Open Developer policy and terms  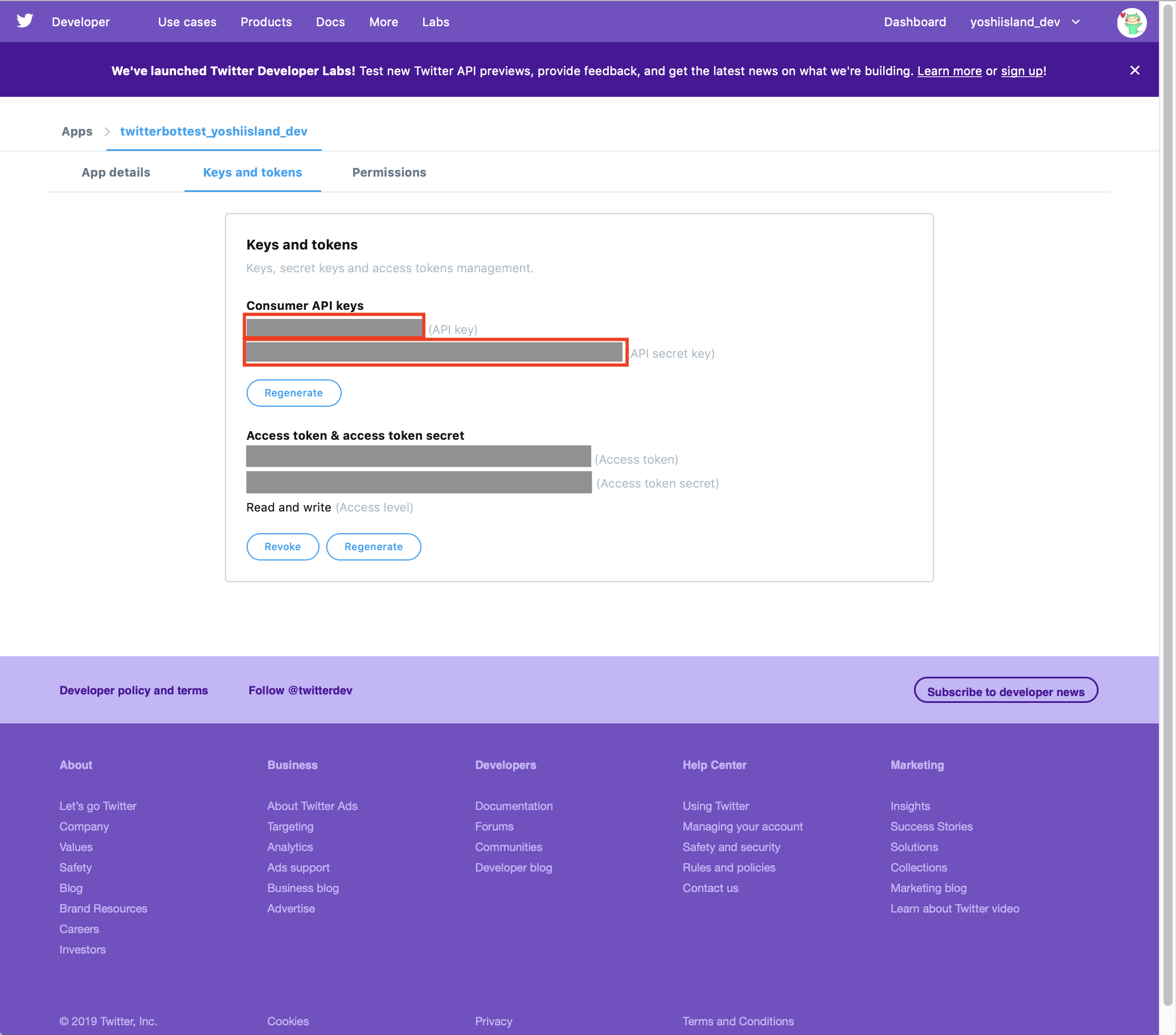tap(133, 690)
